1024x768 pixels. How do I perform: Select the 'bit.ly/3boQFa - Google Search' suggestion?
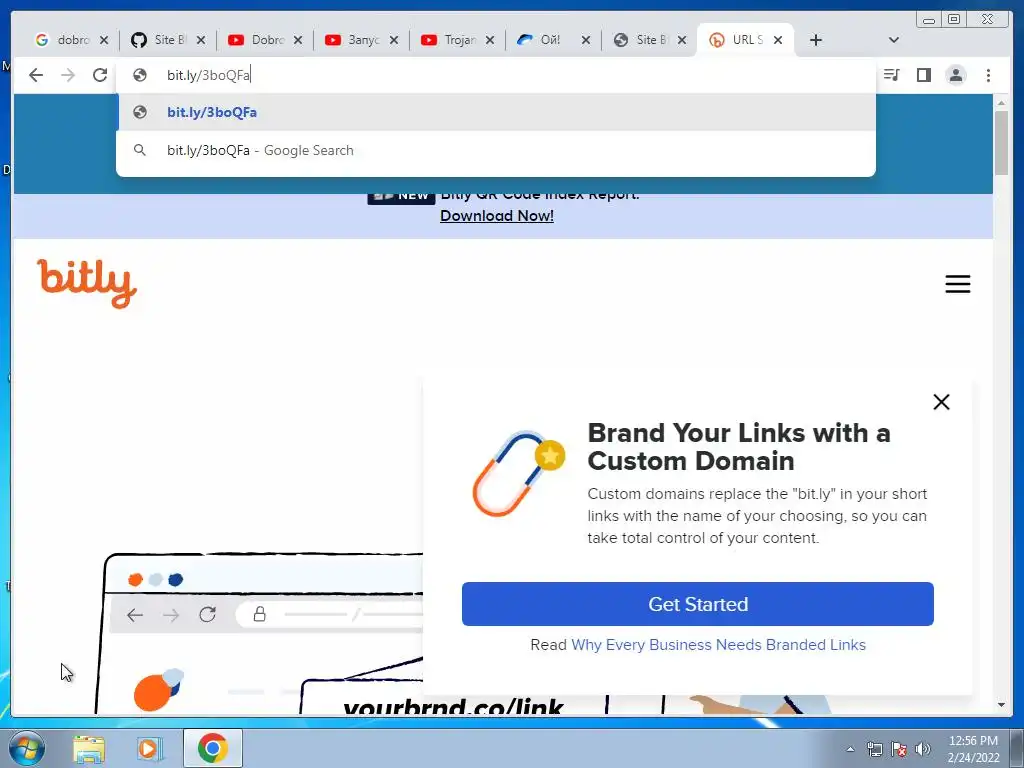pos(496,150)
